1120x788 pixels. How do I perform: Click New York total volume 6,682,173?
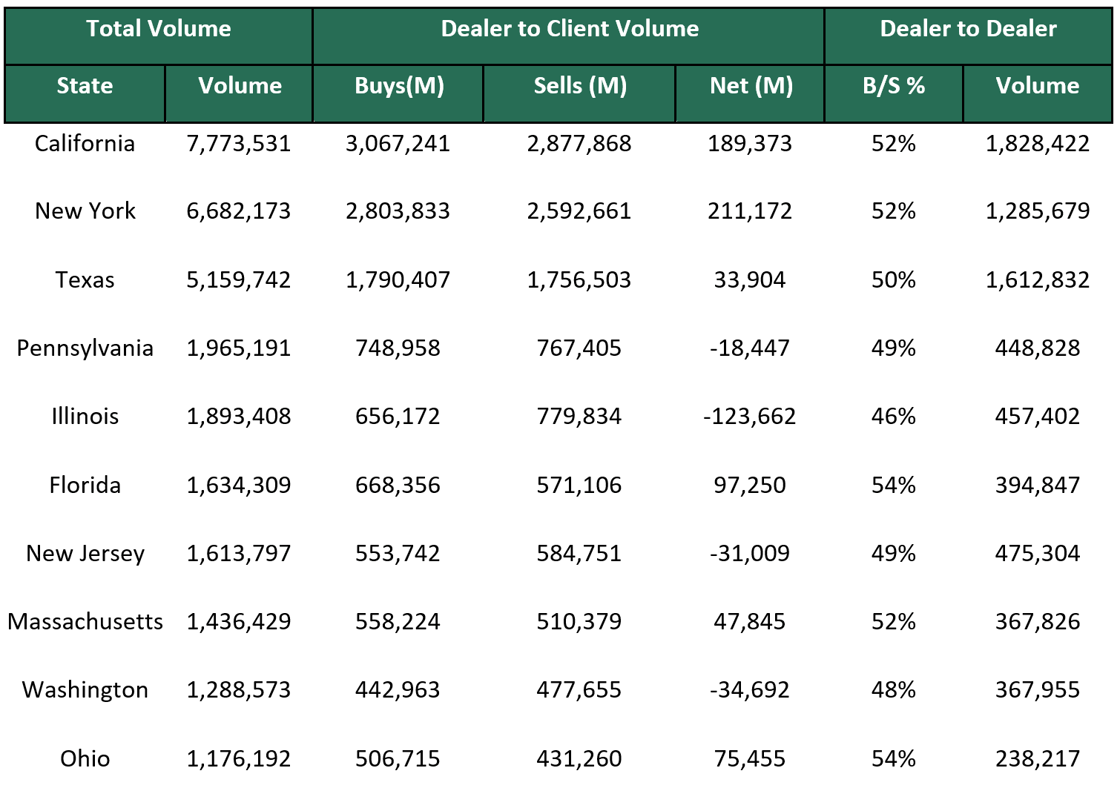coord(239,211)
